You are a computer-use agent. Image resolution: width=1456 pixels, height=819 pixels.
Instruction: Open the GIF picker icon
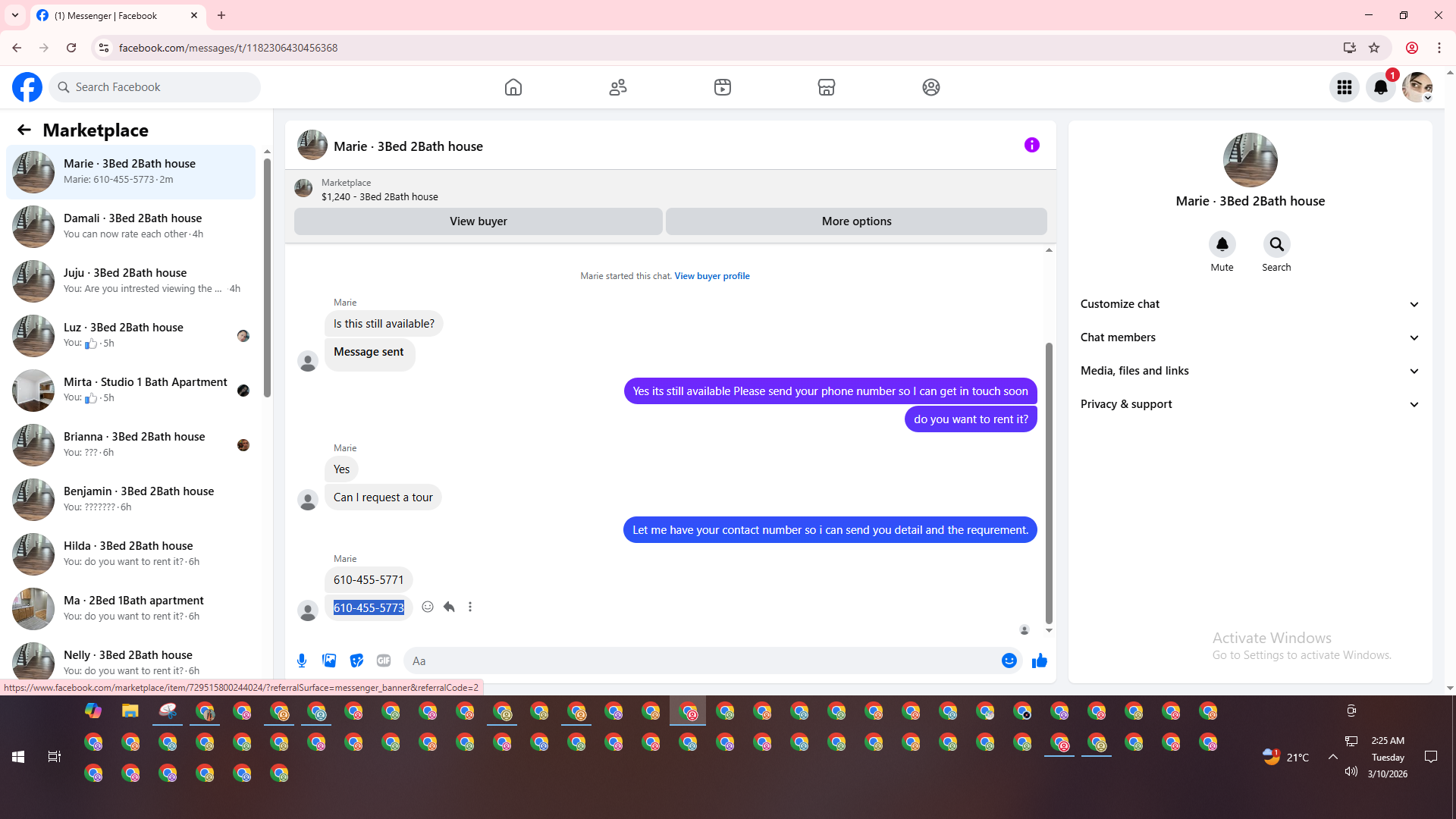pos(384,661)
